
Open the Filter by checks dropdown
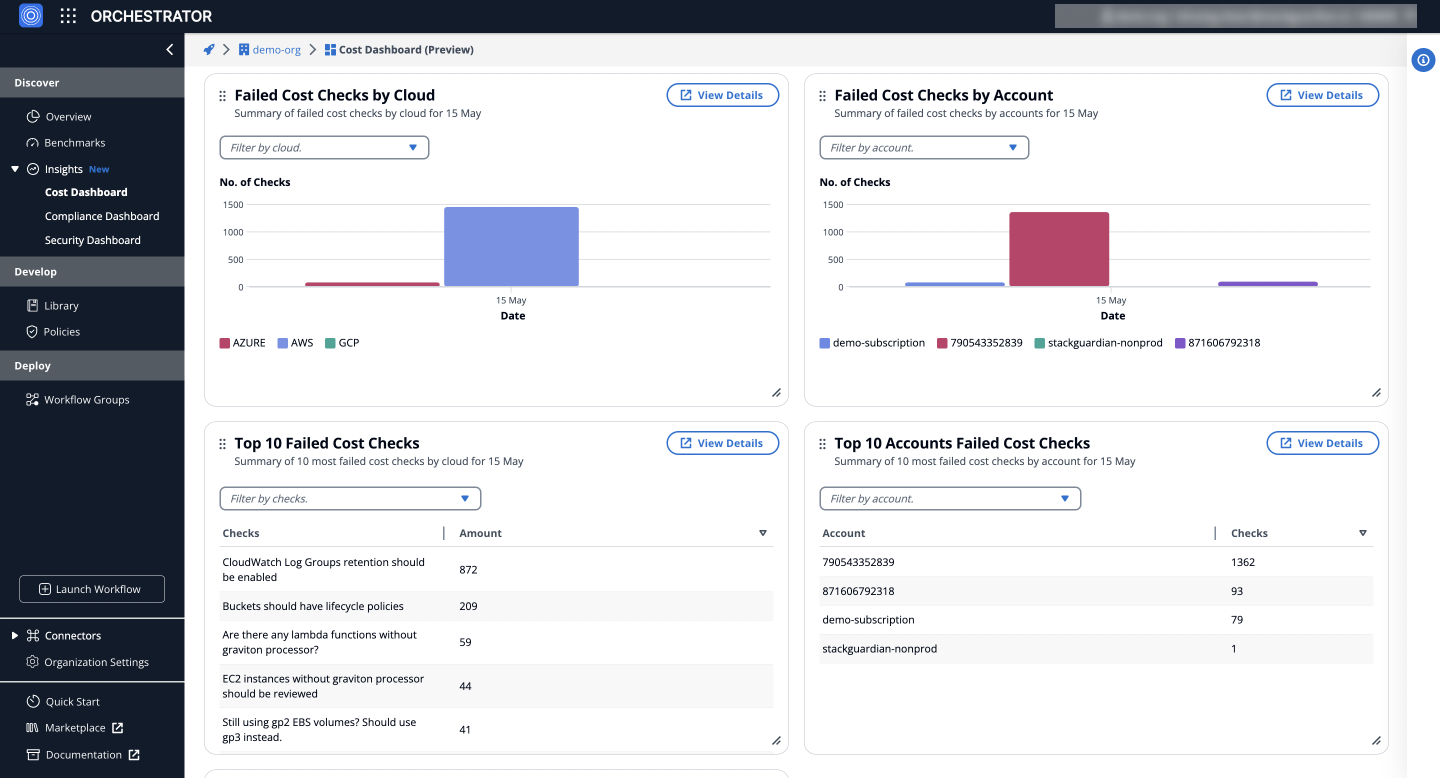click(350, 498)
